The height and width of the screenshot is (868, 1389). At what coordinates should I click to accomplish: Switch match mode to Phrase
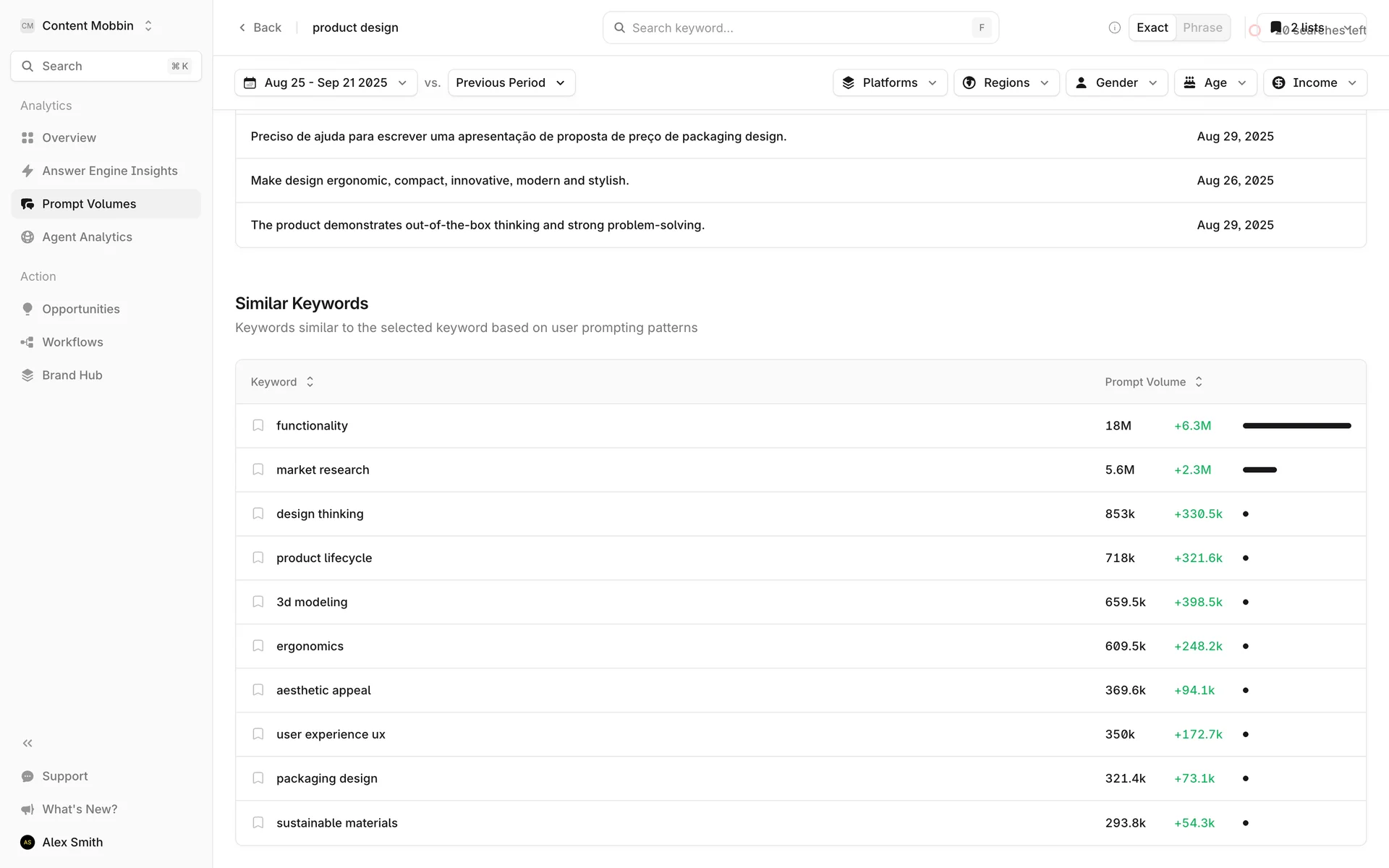[1202, 27]
